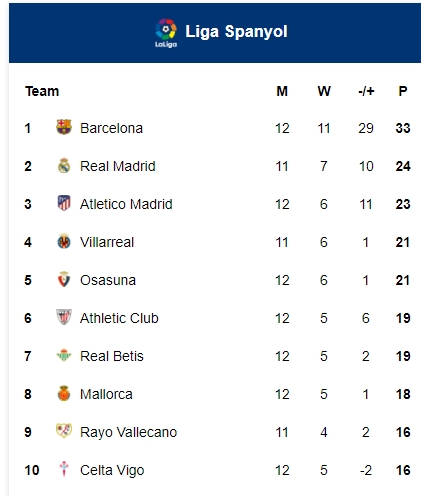The image size is (421, 496).
Task: Click the LaLiga logo in header
Action: 166,33
